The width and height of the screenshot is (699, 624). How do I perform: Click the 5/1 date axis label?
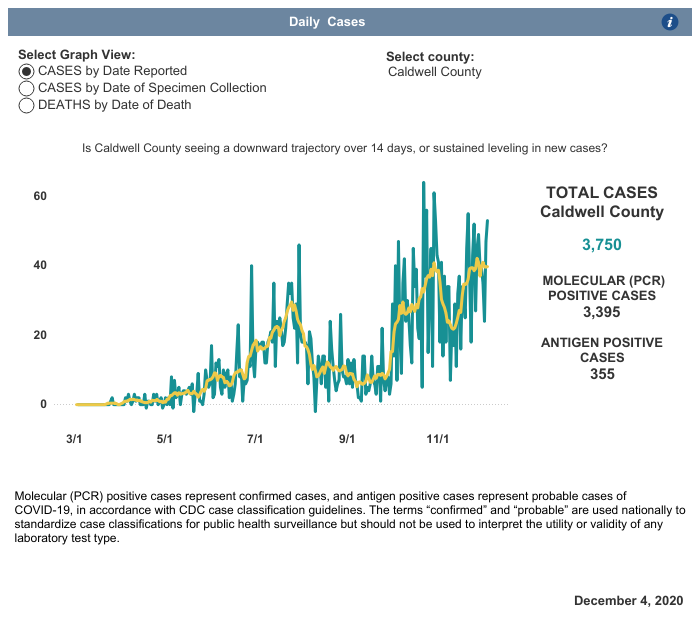(164, 438)
